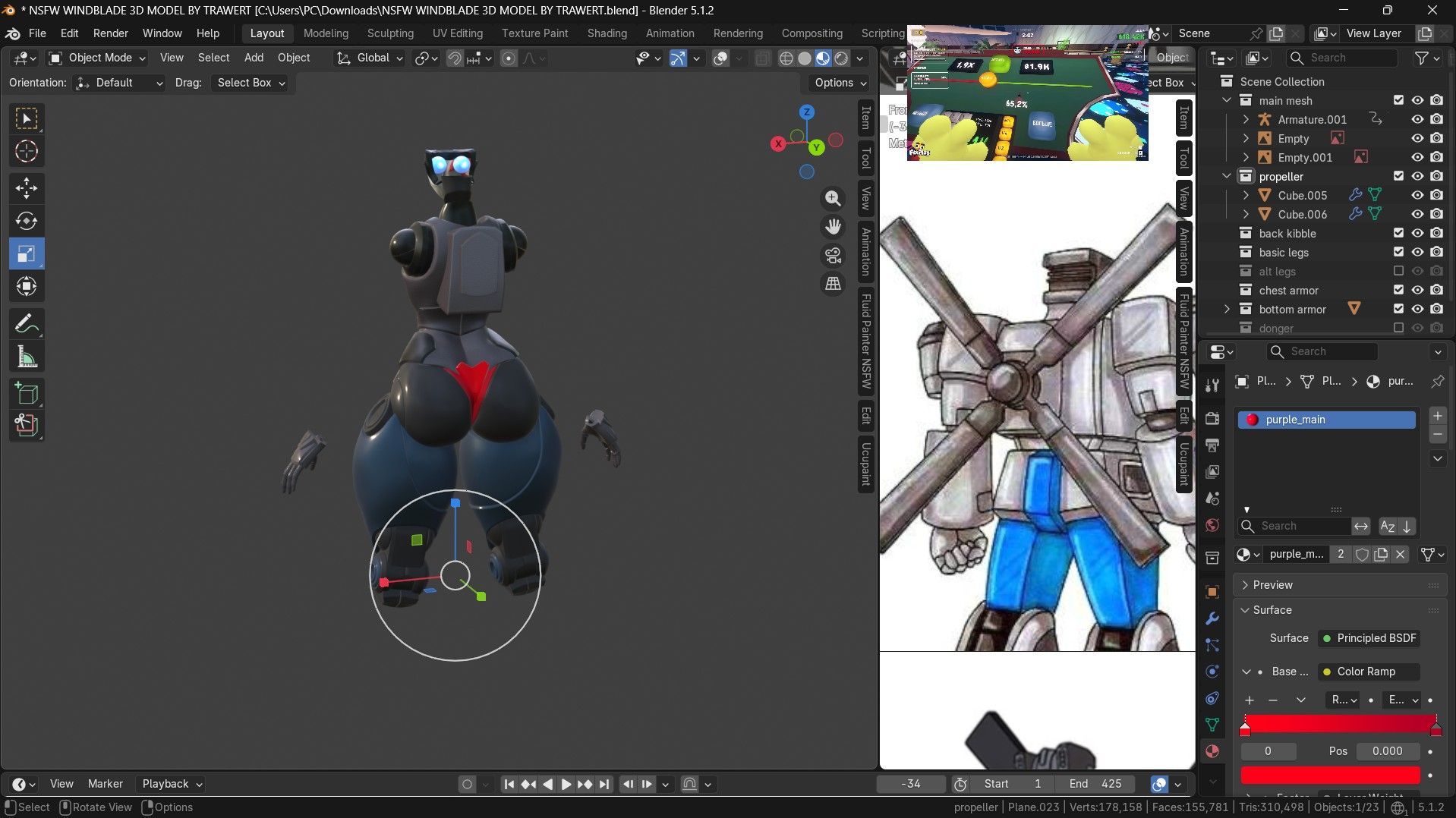Switch viewport to rendered shading
This screenshot has height=818, width=1456.
tap(841, 58)
